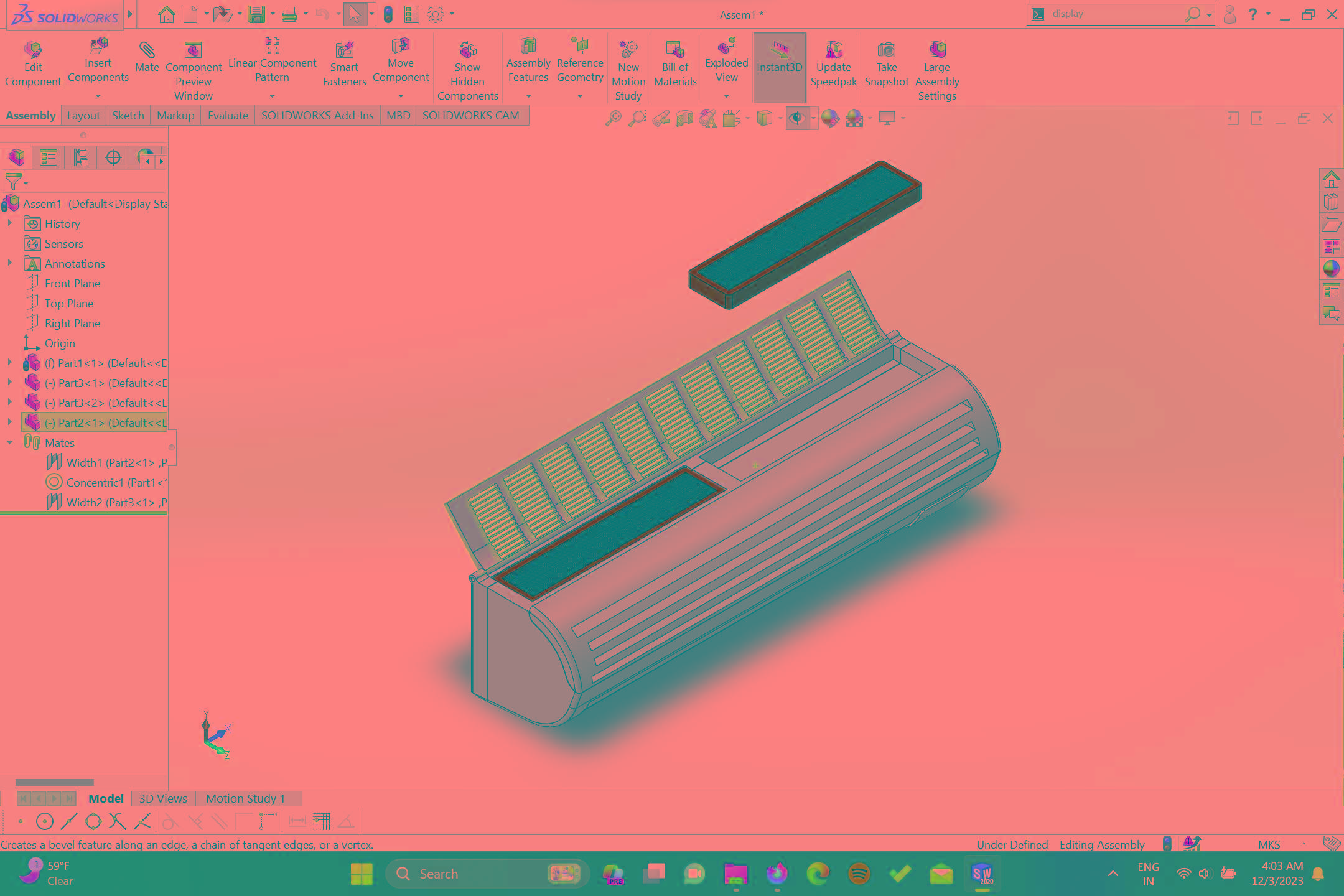Click the Mate paperclip icon
Screen dimensions: 1344x896
[x=147, y=50]
